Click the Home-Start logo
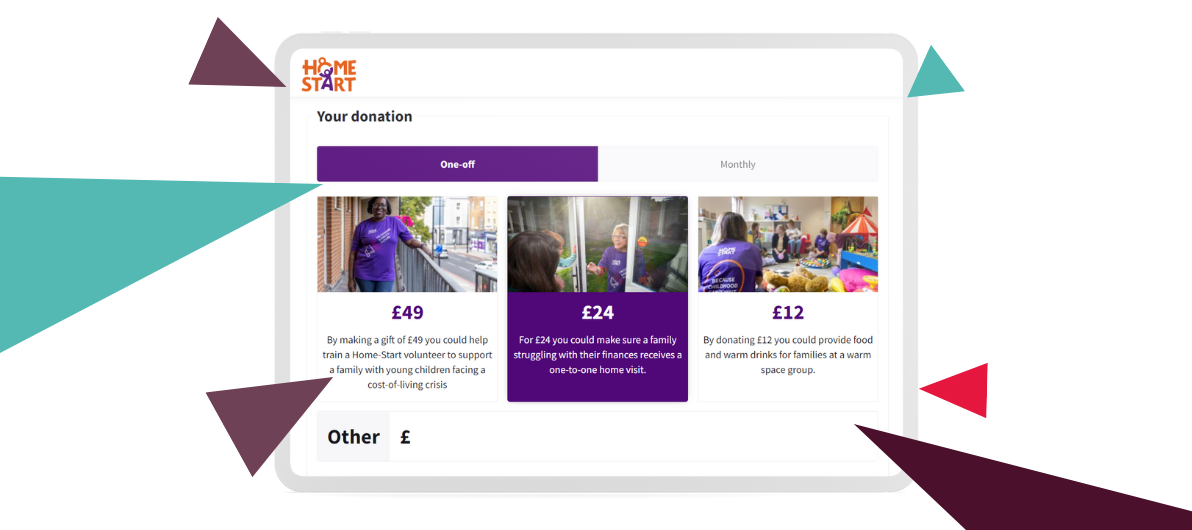This screenshot has height=530, width=1192. coord(328,75)
